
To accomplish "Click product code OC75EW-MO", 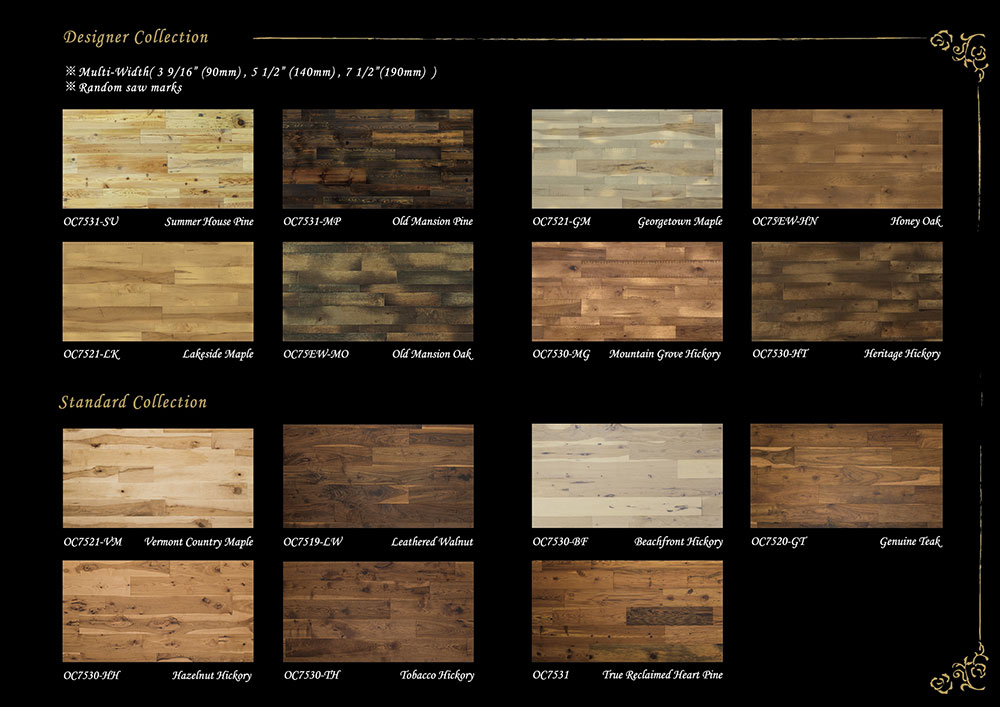I will point(316,354).
